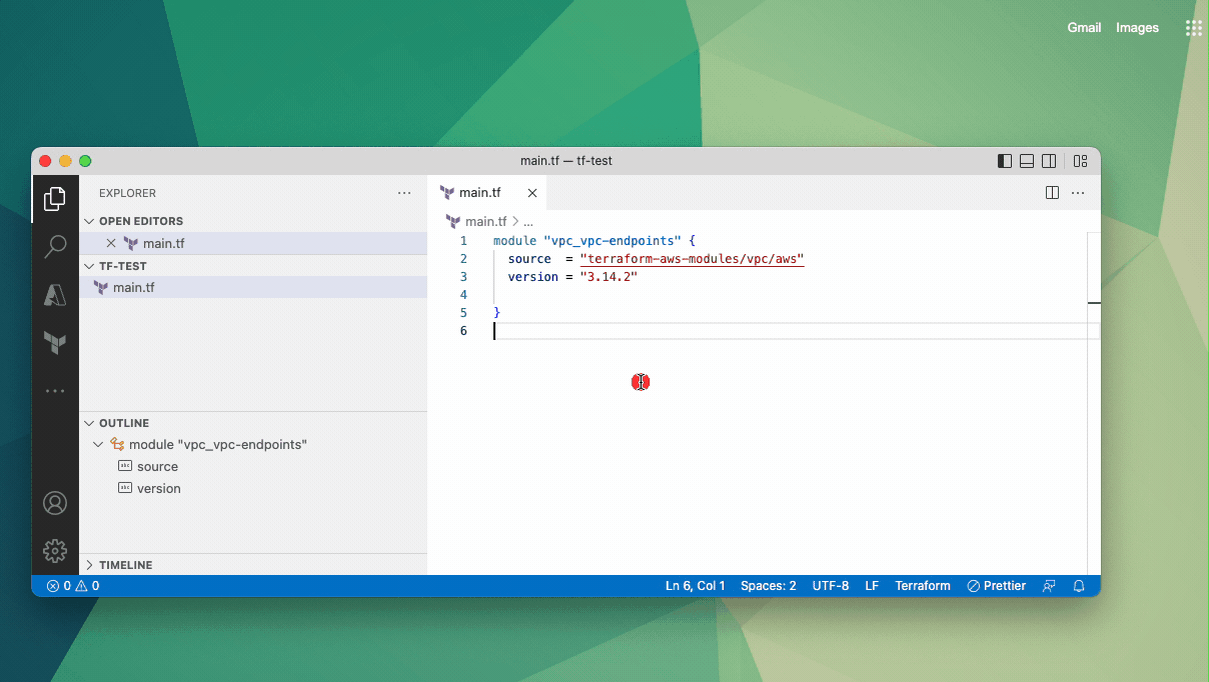Open the Search view in the activity bar
Screen dimensions: 1209x682
[55, 246]
